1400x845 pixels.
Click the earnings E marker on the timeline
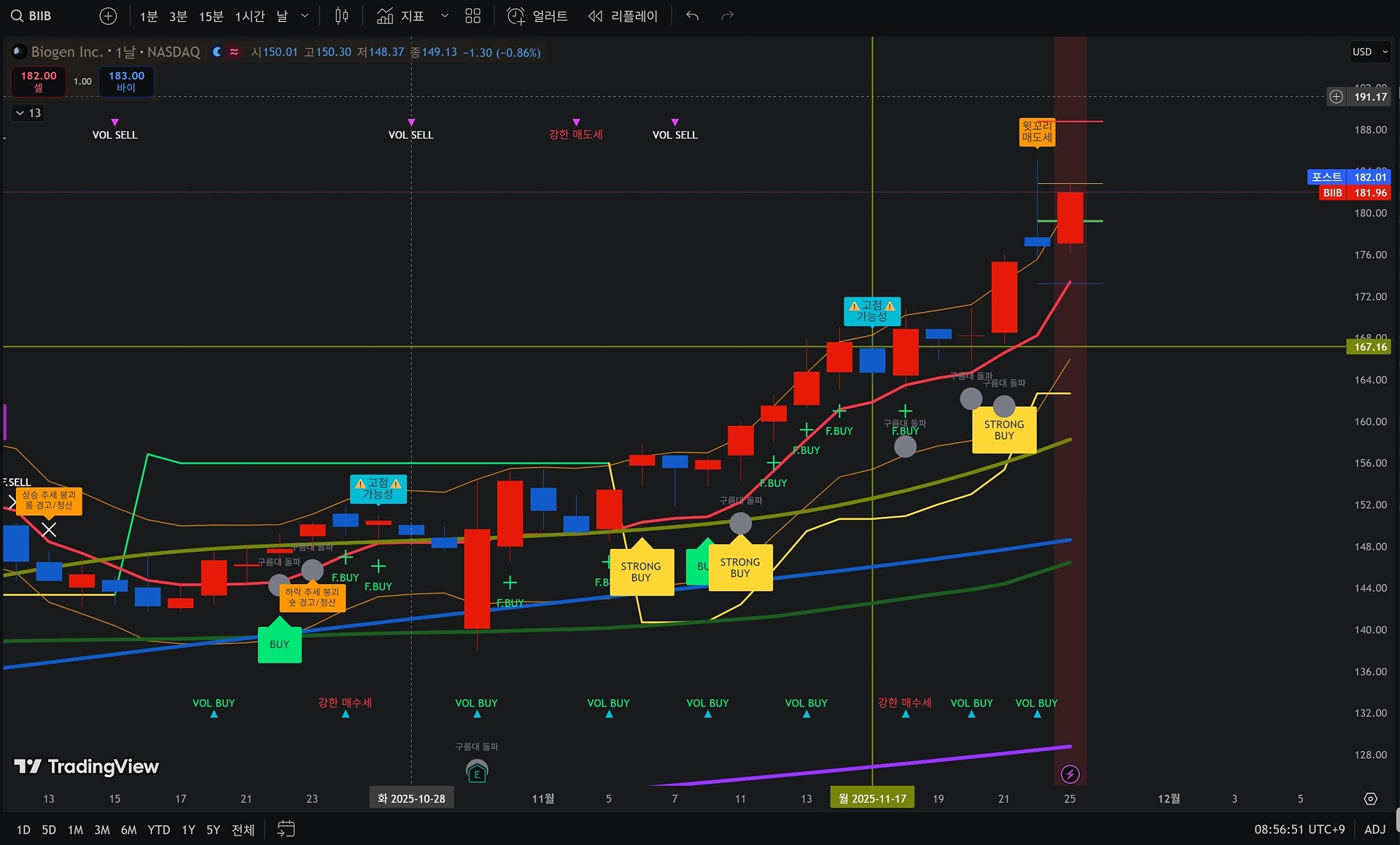(x=477, y=773)
